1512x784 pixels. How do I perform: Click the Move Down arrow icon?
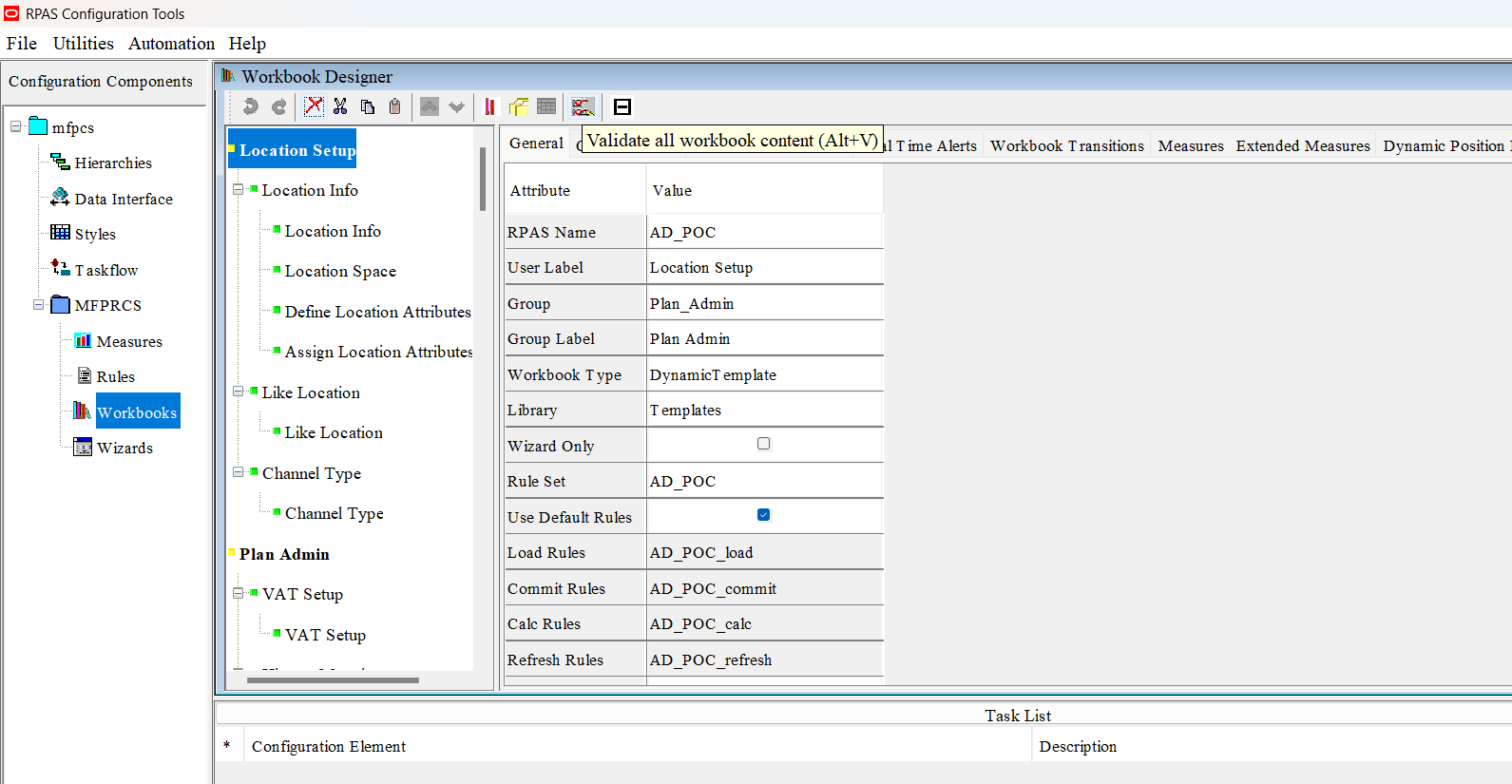pos(457,106)
